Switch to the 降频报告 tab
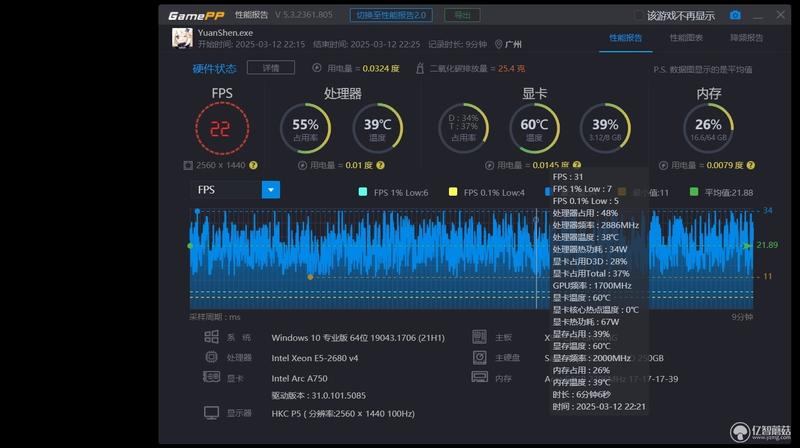Screen dimensions: 800x448 click(x=746, y=38)
